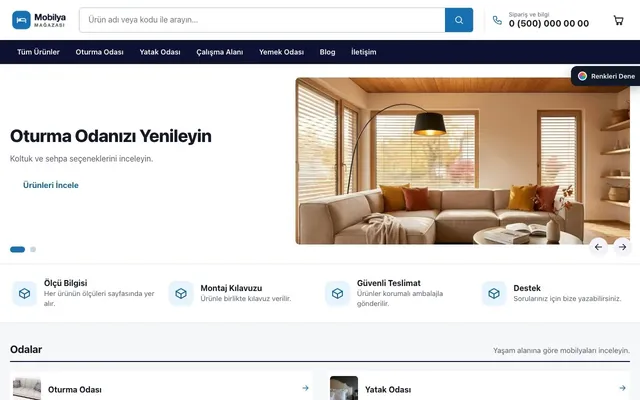This screenshot has width=640, height=400.
Task: Click the Sipariş ve bilgi label
Action: pos(529,15)
